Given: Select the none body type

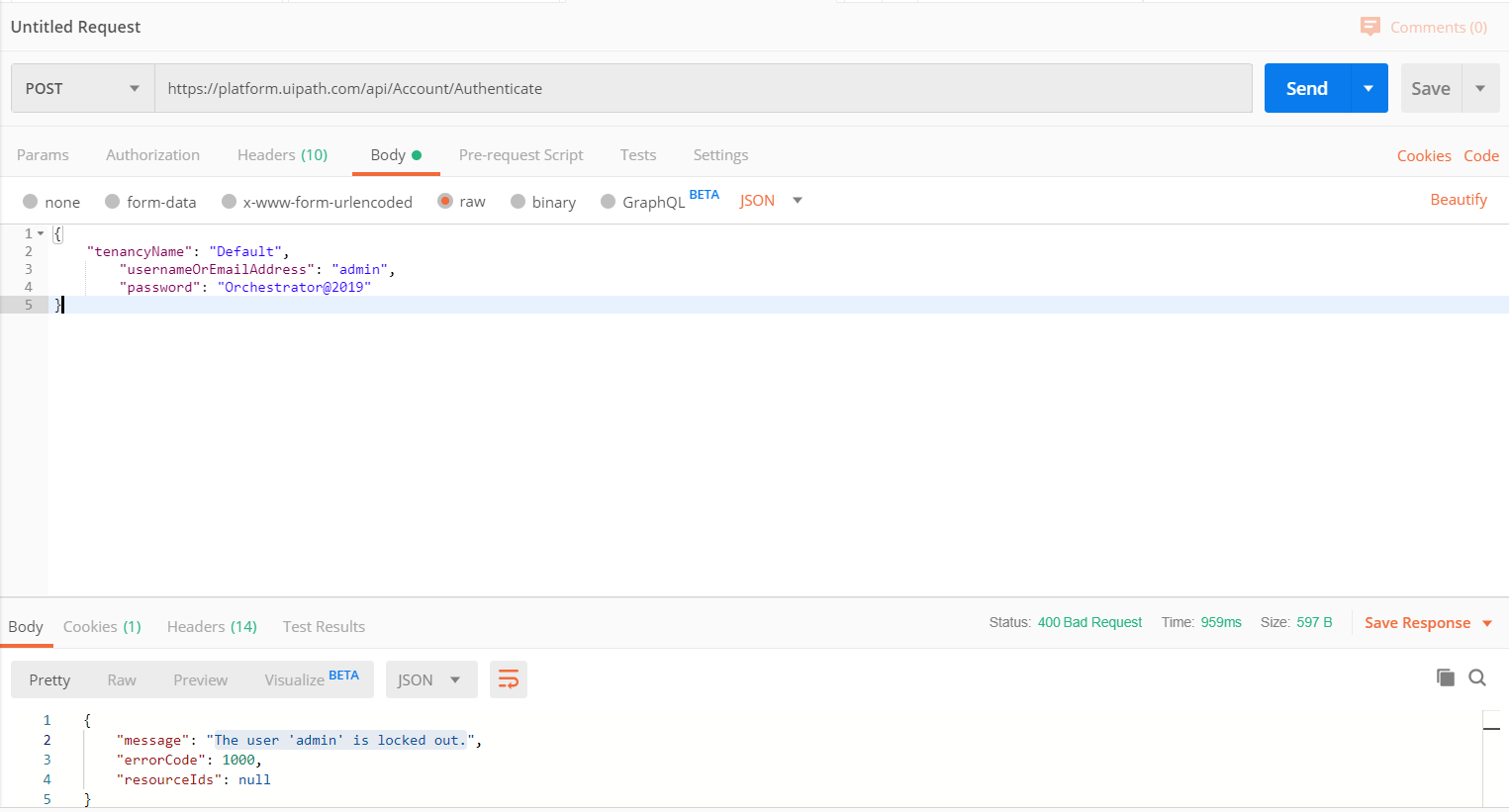Looking at the screenshot, I should [31, 202].
